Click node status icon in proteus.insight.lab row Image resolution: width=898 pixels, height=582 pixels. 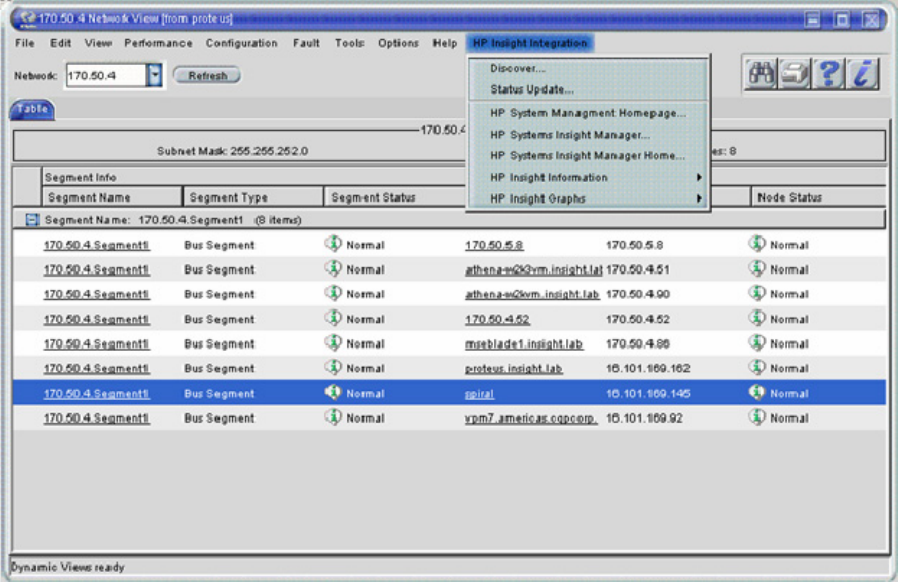click(x=757, y=367)
